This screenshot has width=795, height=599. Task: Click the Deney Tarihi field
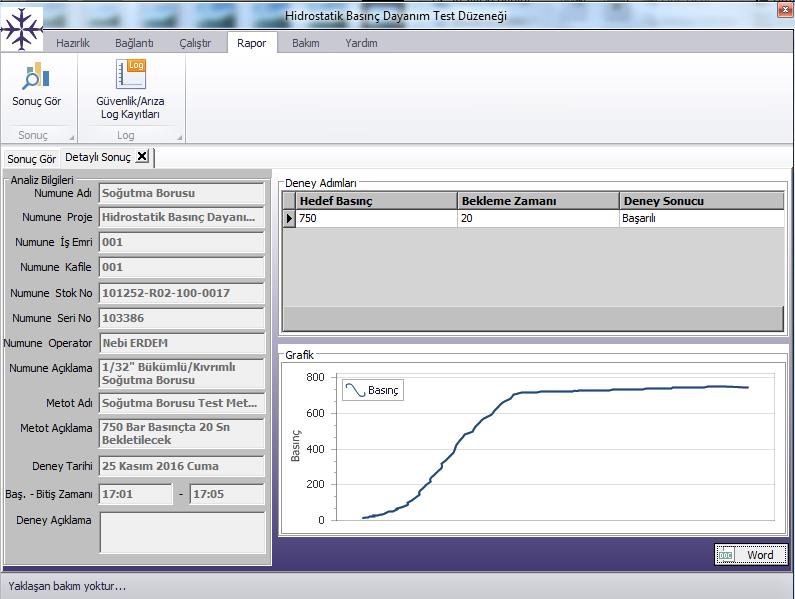182,466
